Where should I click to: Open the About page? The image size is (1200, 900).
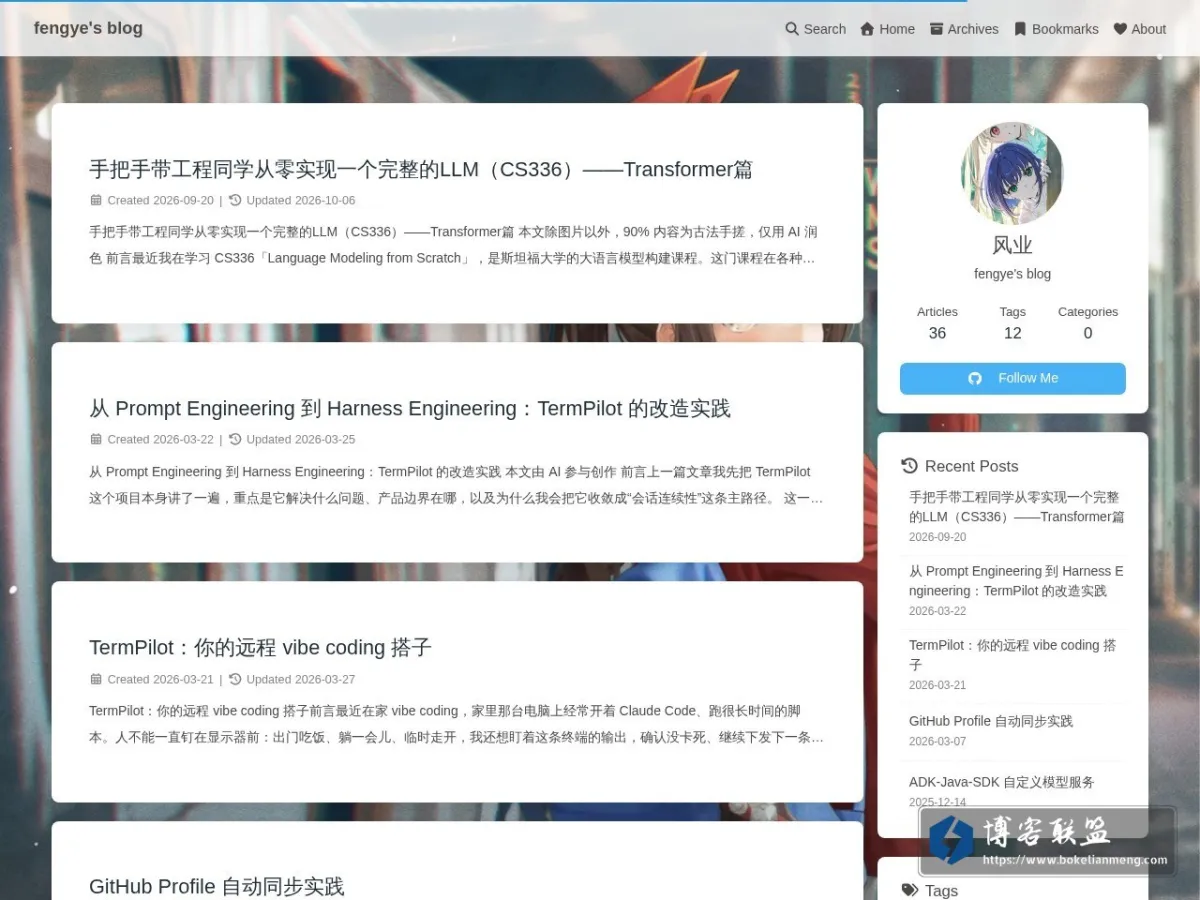click(x=1140, y=29)
